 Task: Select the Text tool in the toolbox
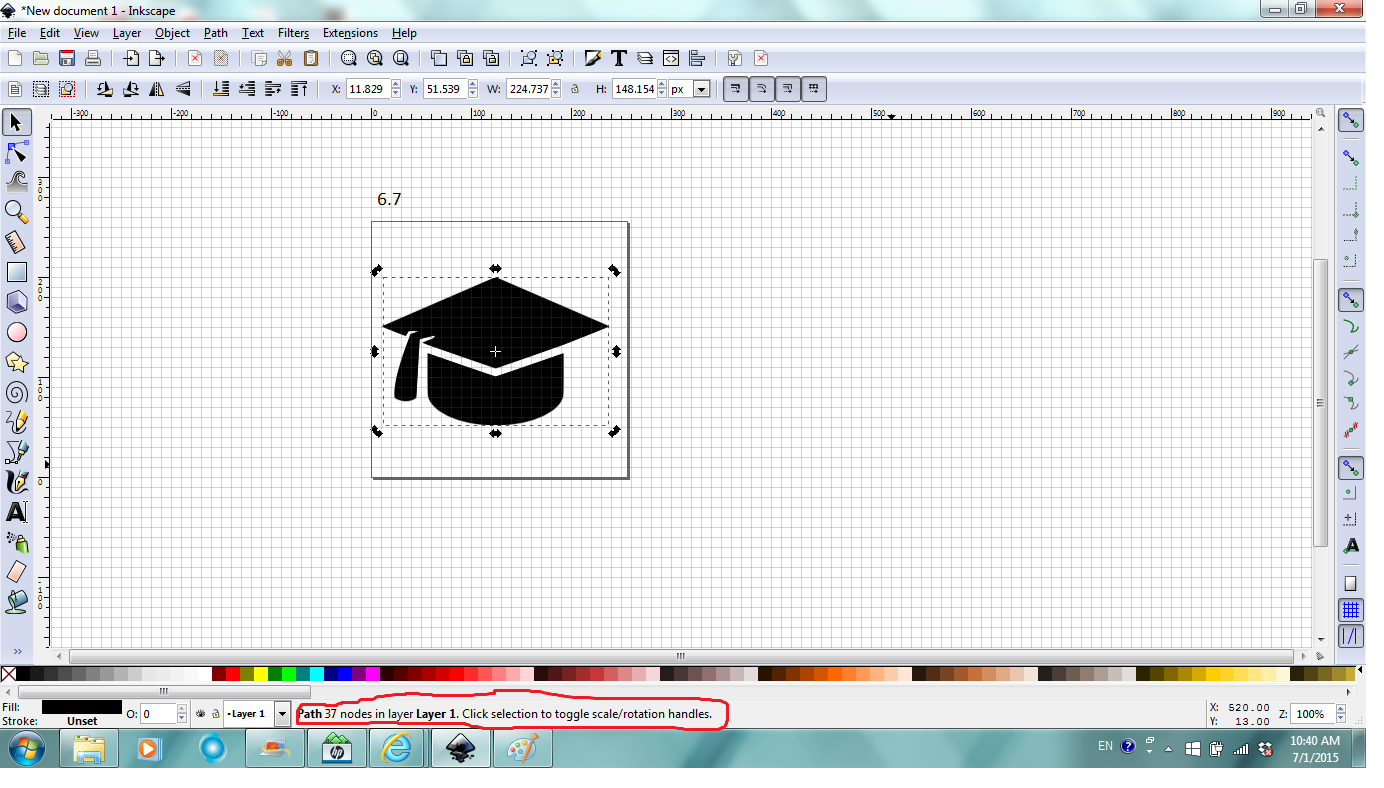pos(16,512)
